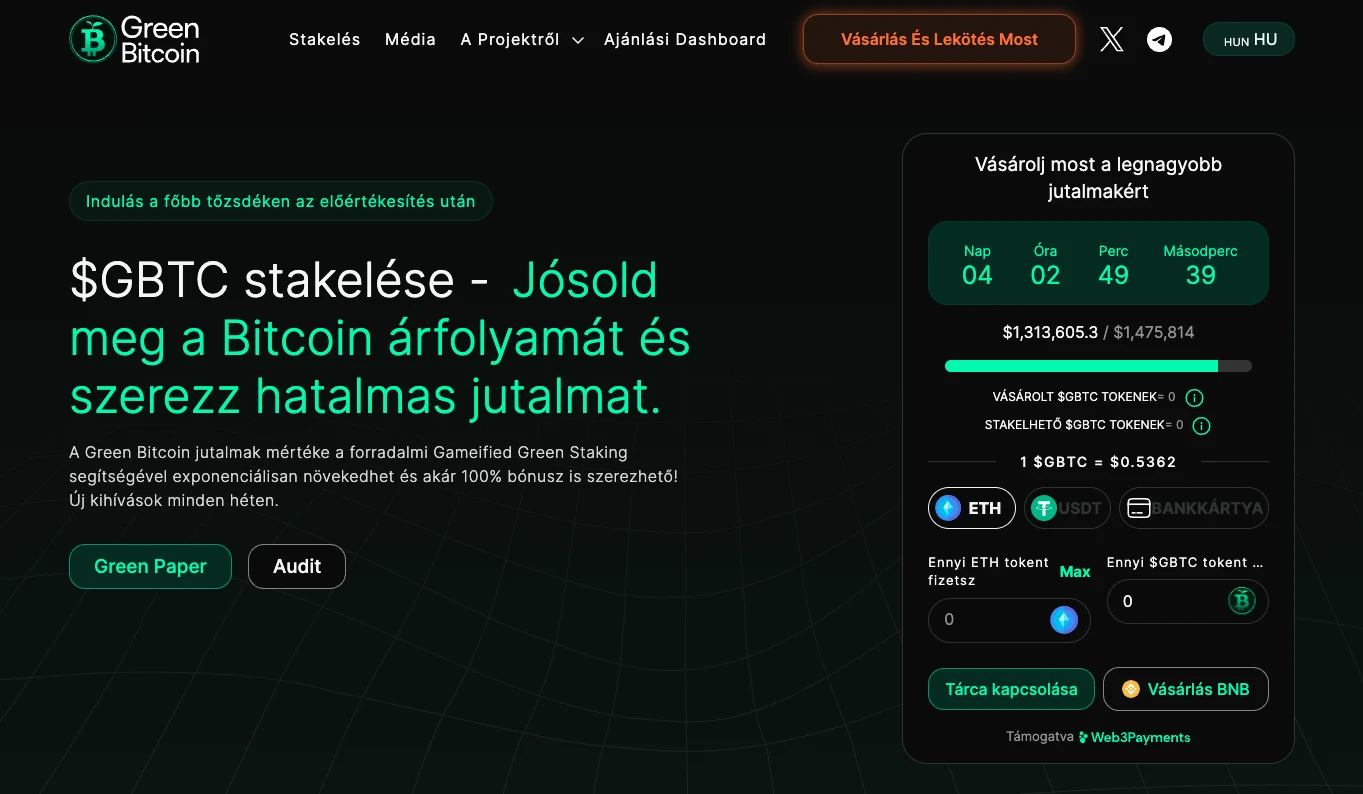Open Ajánlási Dashboard in the navigation
This screenshot has height=794, width=1363.
click(685, 39)
